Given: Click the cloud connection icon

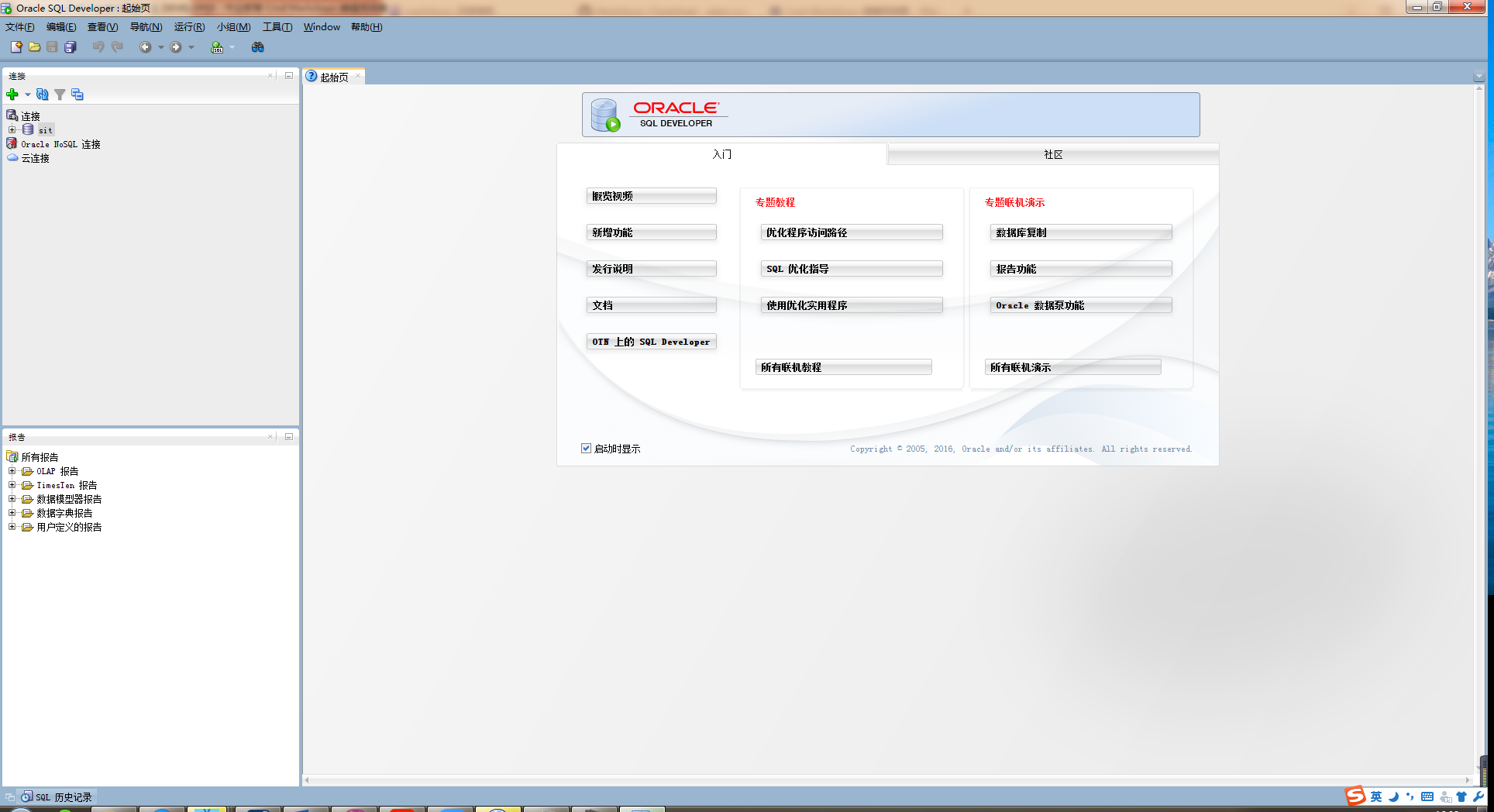Looking at the screenshot, I should 12,157.
